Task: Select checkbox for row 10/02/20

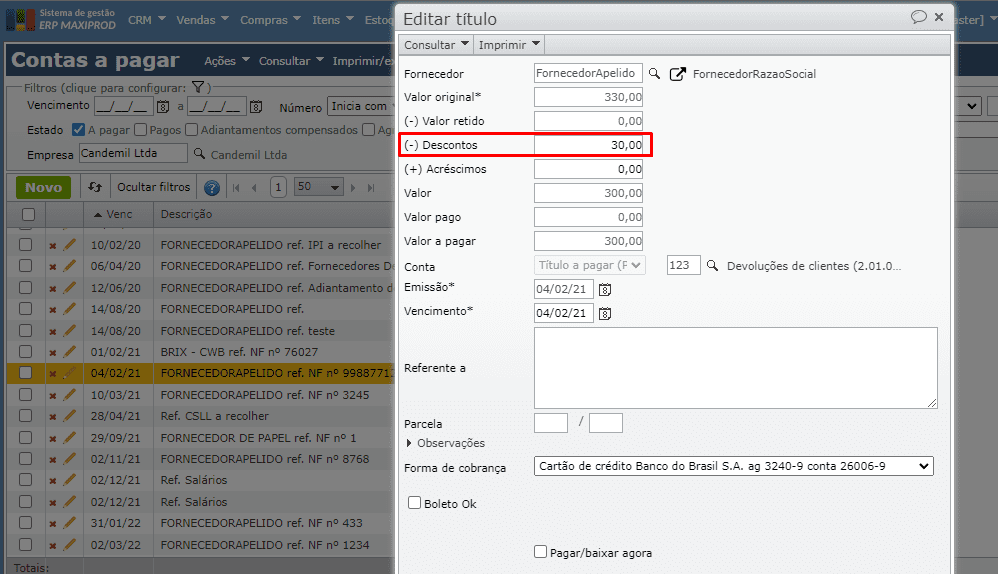Action: 25,244
